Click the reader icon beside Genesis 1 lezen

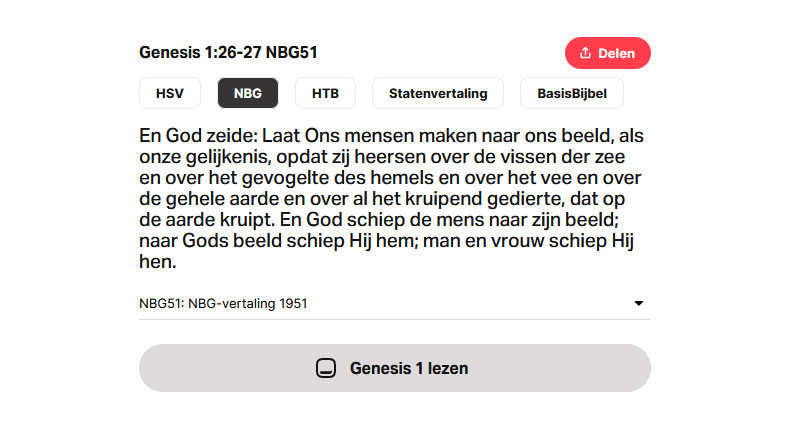326,368
